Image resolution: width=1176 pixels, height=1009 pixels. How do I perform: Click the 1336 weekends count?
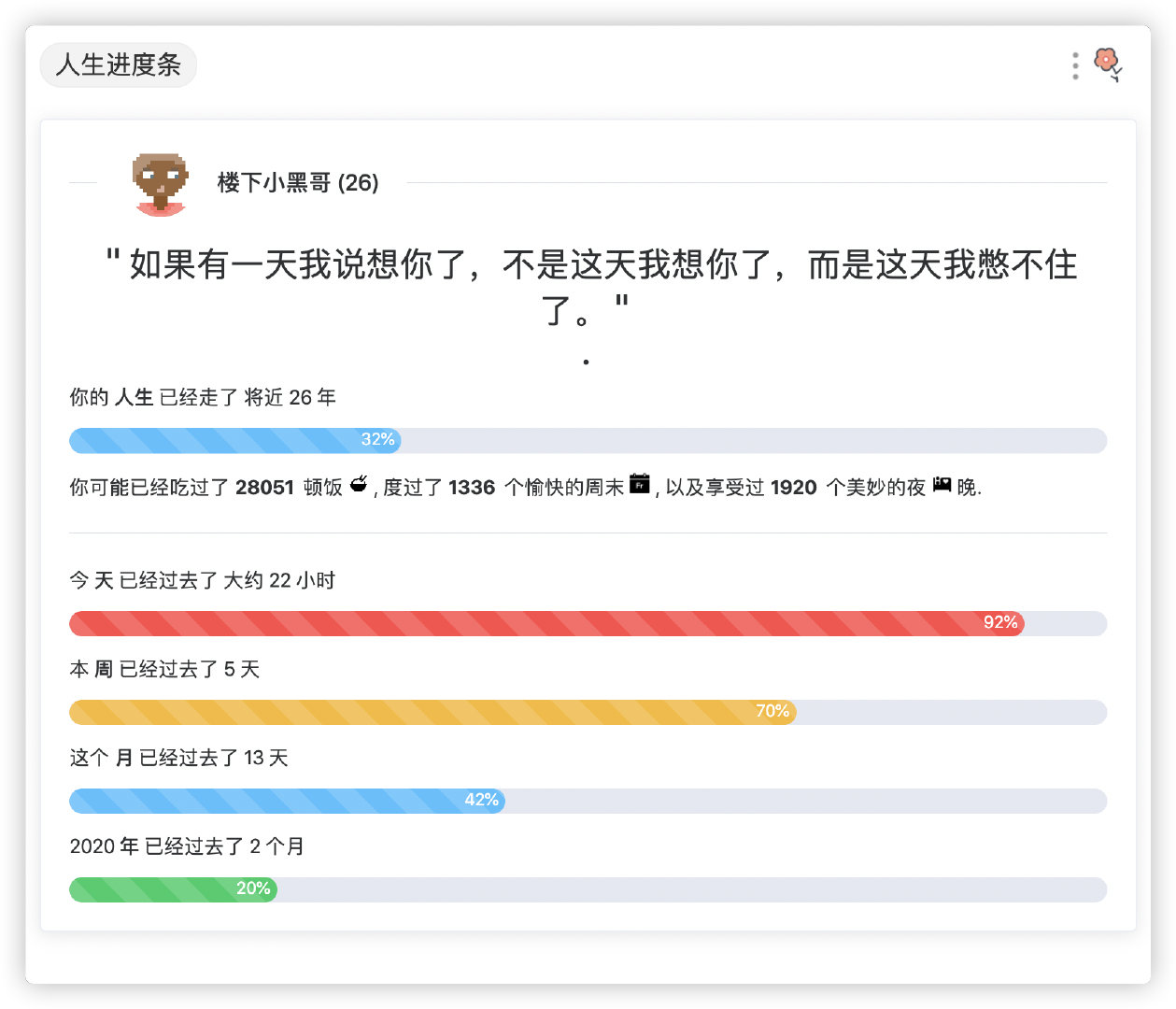pos(472,487)
